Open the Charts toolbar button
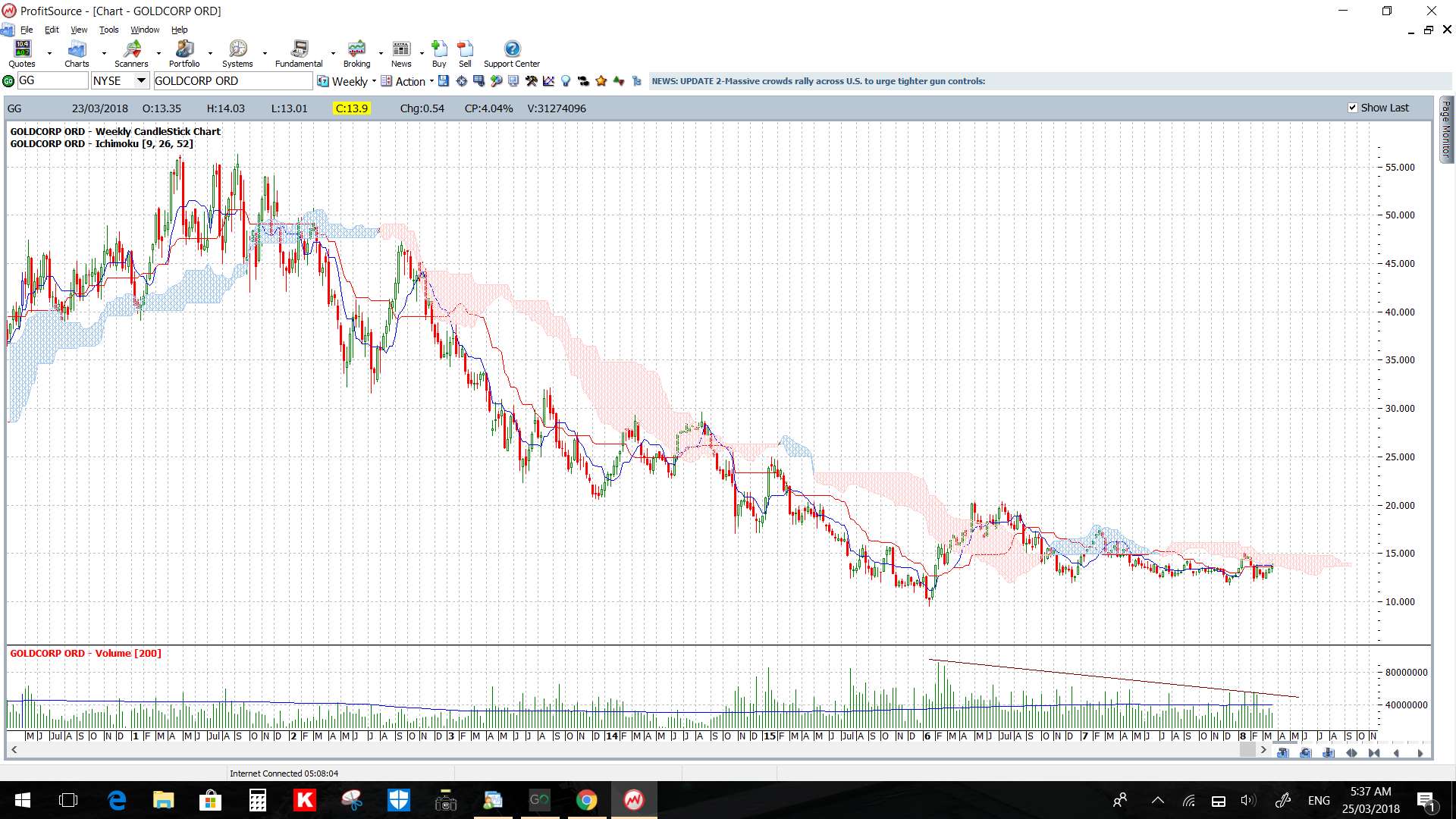1456x819 pixels. pos(77,54)
